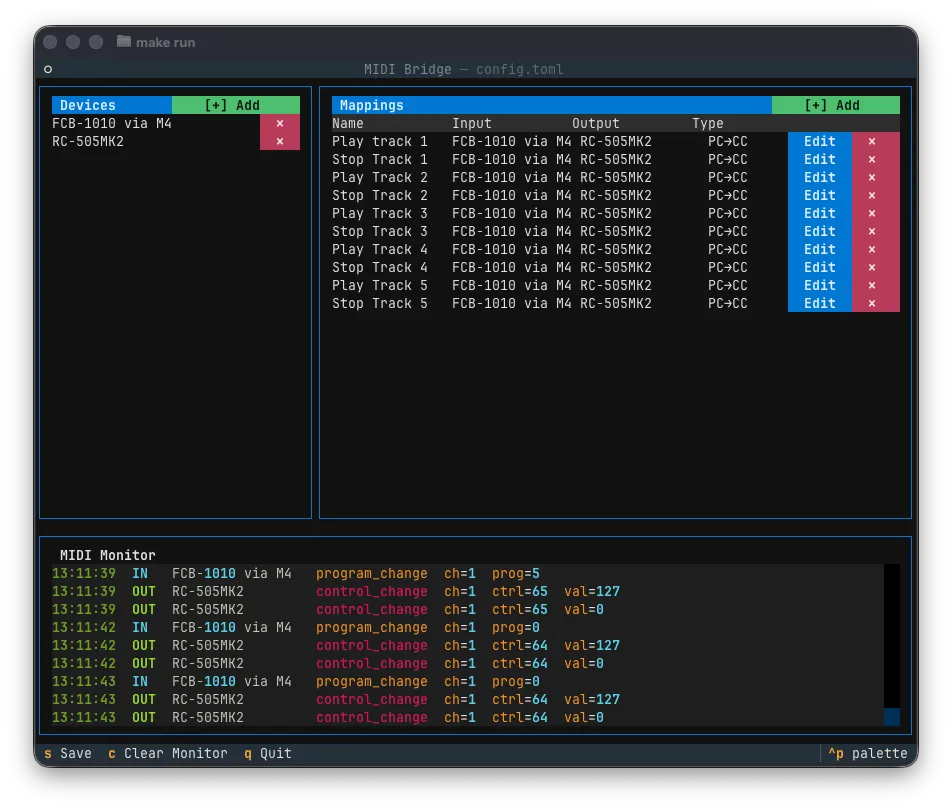Viewport: 952px width, 809px height.
Task: Remove the Stop Track 4 mapping
Action: [876, 267]
